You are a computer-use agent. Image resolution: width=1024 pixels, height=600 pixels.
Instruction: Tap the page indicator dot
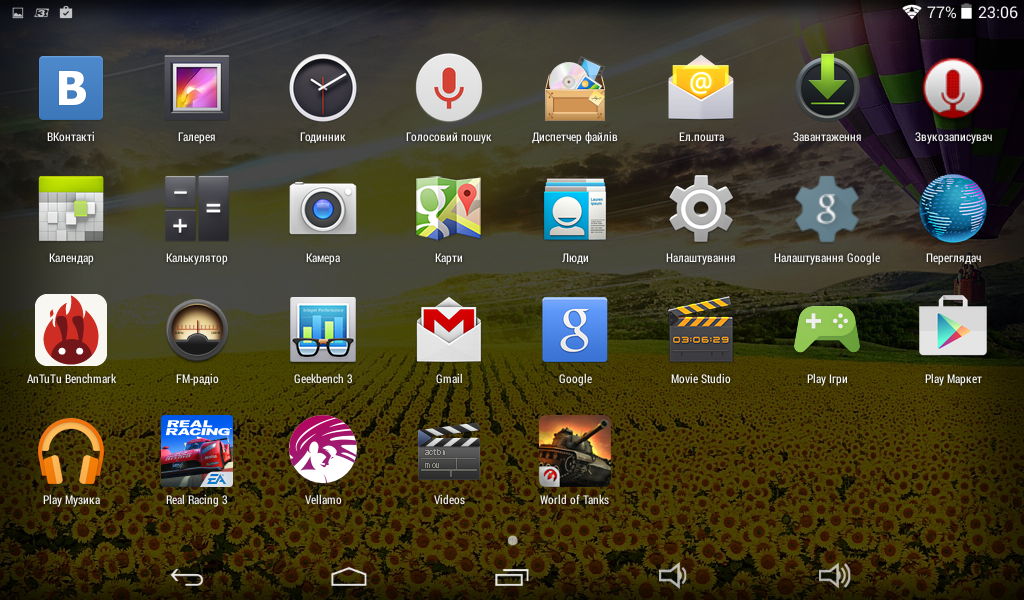click(513, 541)
